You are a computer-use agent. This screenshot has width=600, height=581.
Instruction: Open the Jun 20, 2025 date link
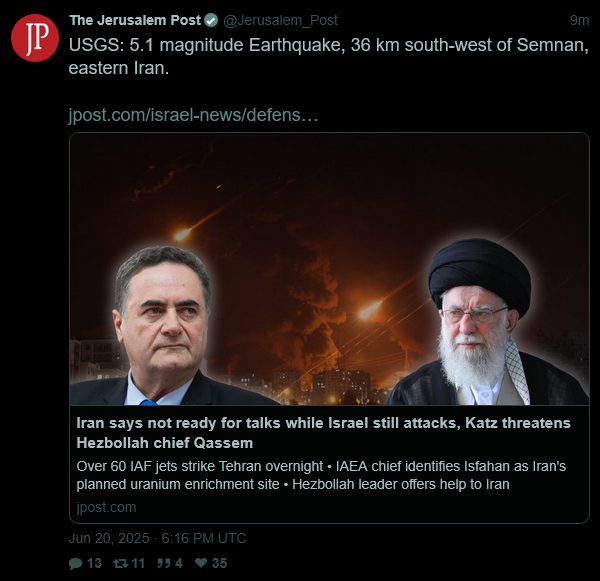[157, 539]
